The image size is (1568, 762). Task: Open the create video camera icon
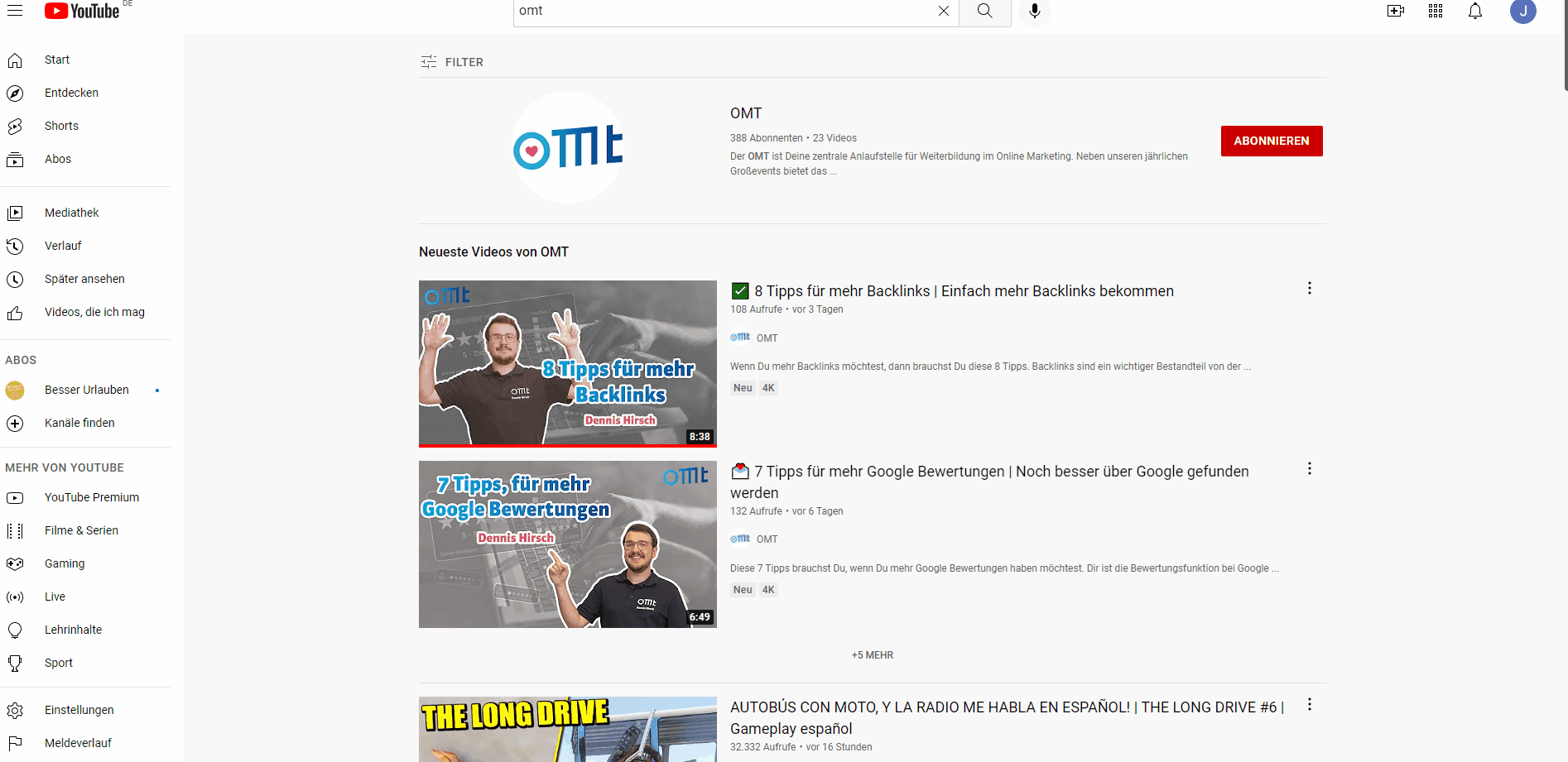click(x=1396, y=11)
